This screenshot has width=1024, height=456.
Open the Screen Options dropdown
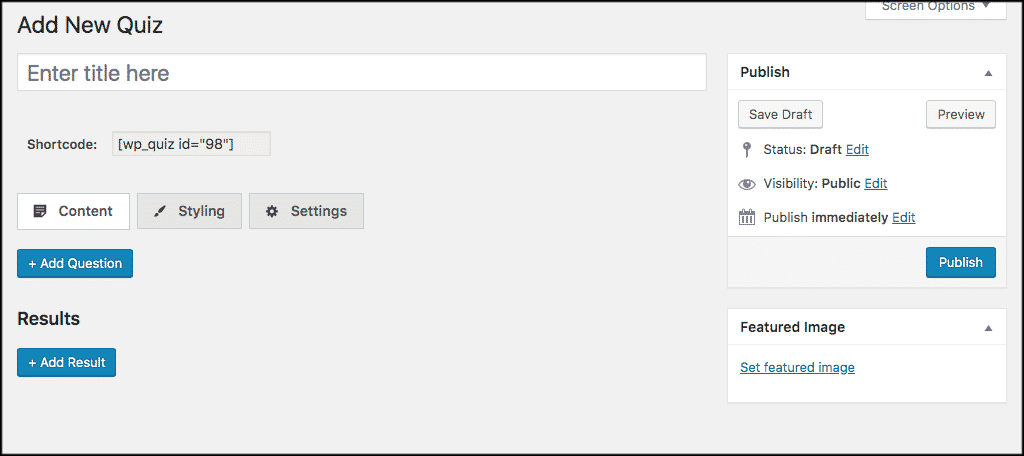pyautogui.click(x=936, y=8)
